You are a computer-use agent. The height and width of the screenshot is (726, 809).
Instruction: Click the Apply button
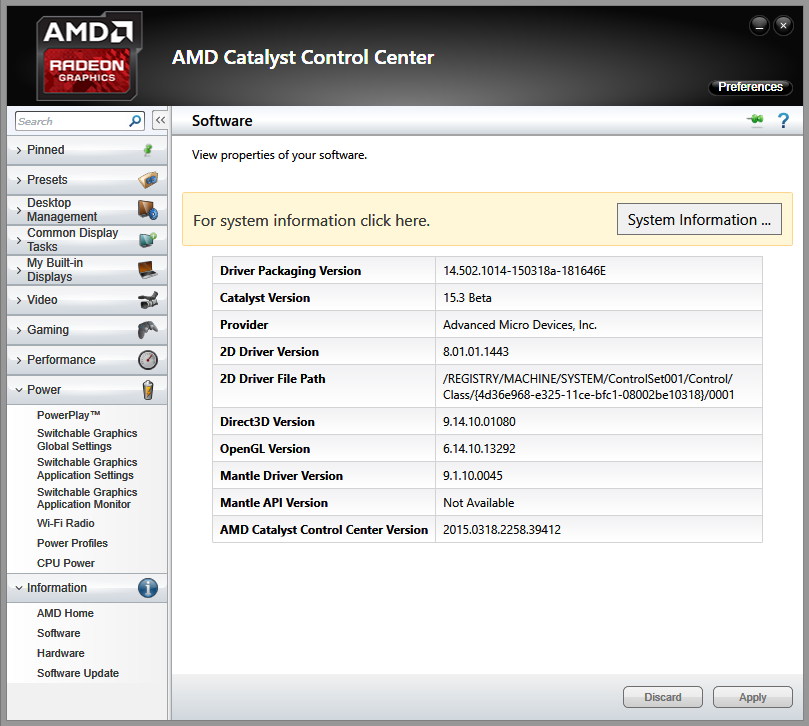click(x=752, y=697)
